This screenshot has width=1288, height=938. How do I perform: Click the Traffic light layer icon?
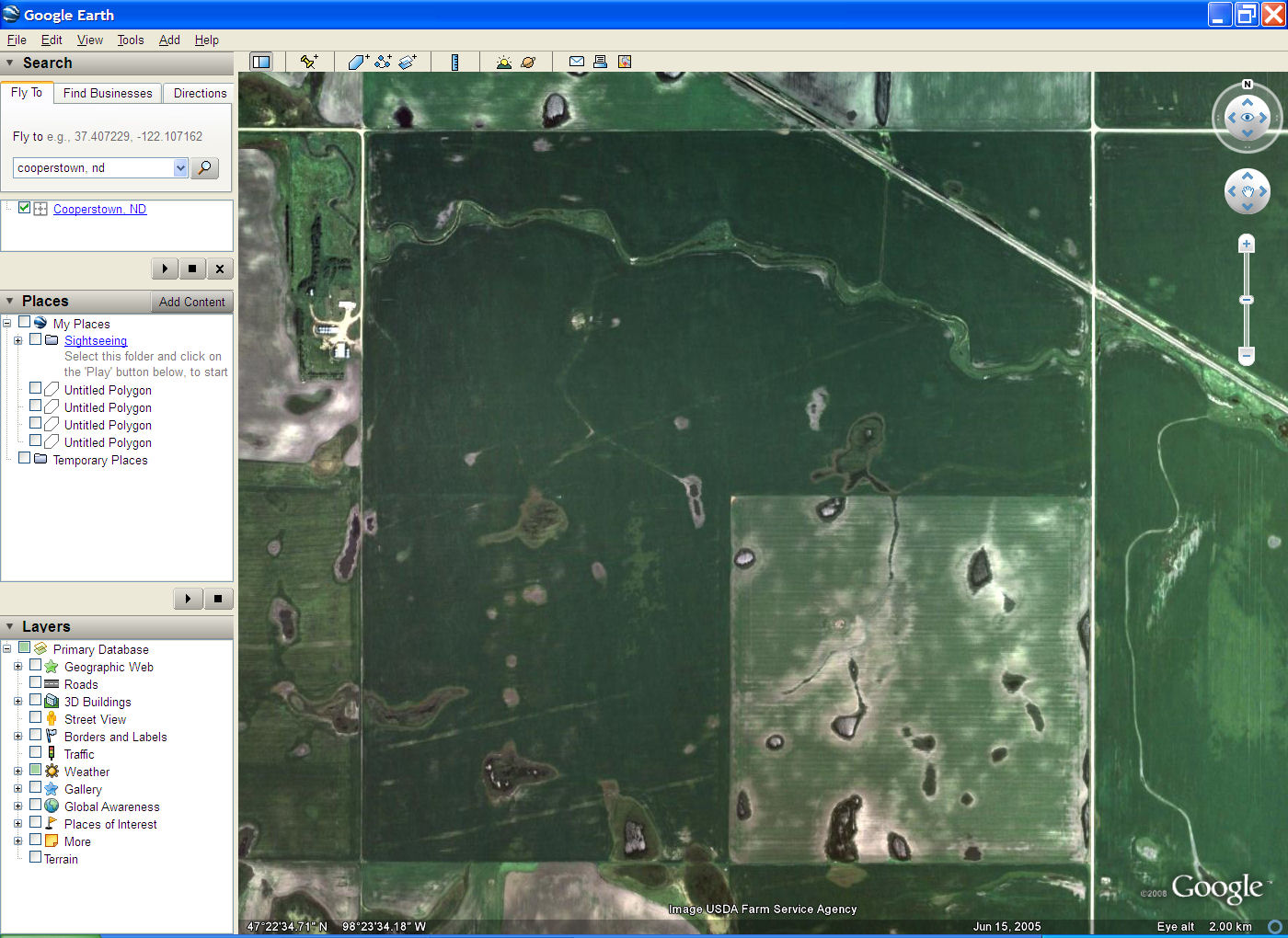52,754
